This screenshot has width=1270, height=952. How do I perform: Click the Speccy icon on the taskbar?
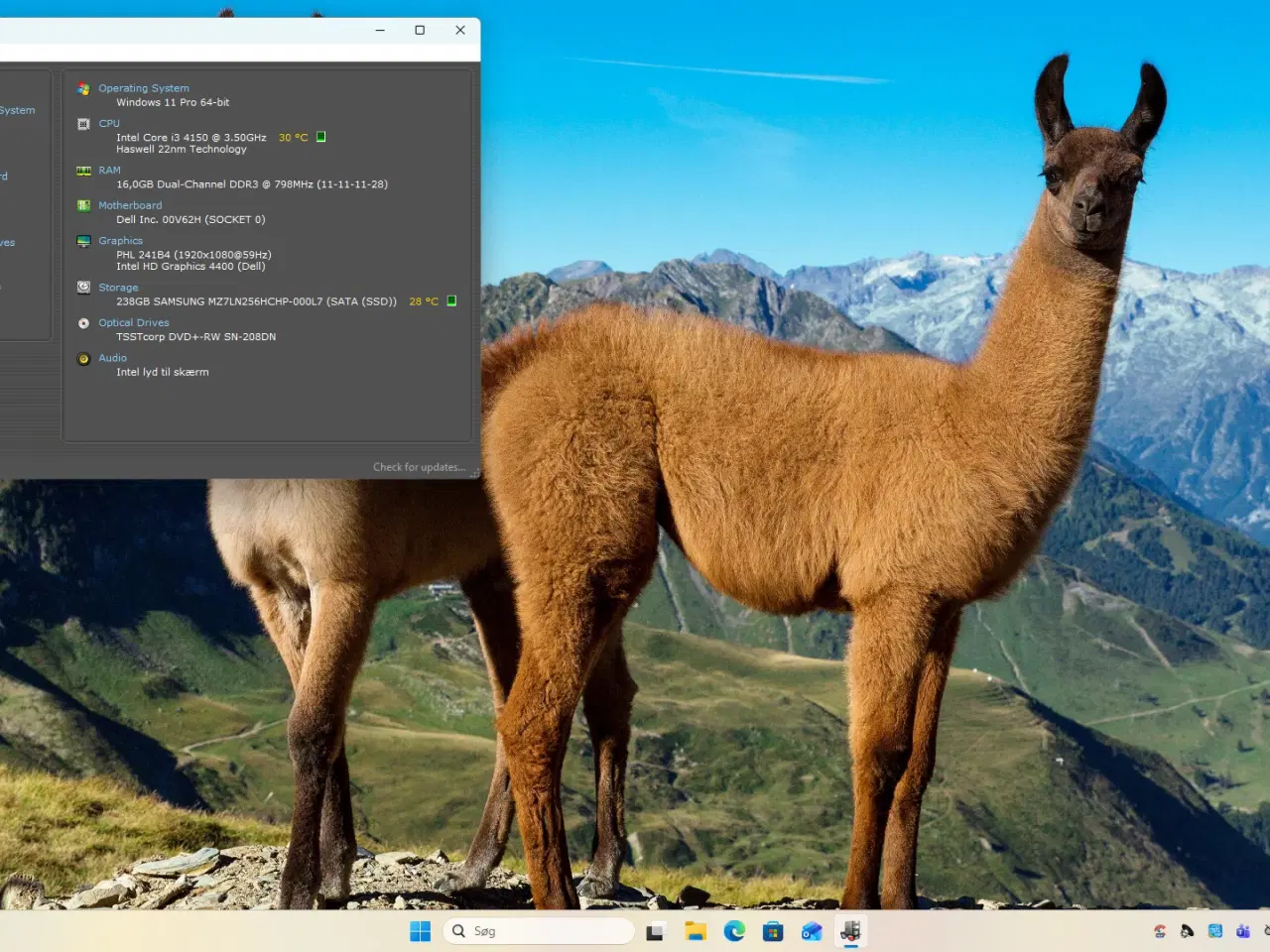coord(850,931)
